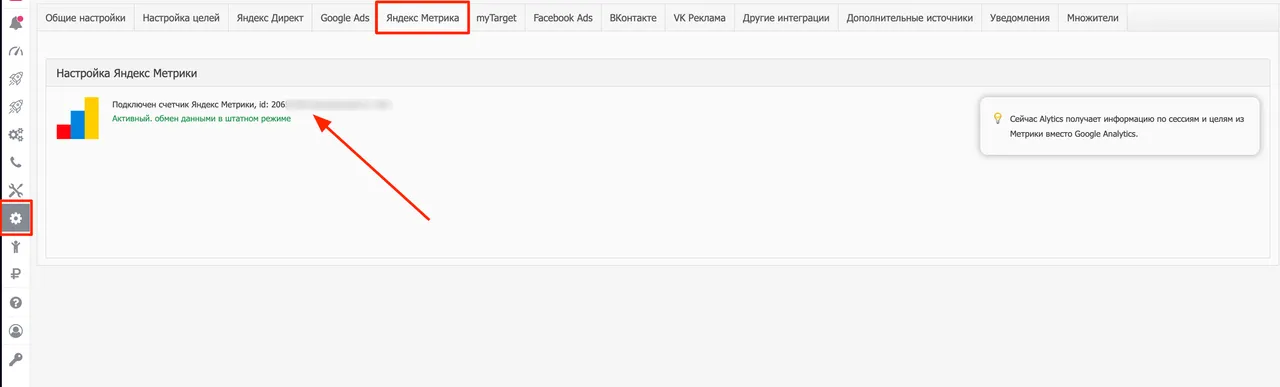Image resolution: width=1280 pixels, height=387 pixels.
Task: Click the Yandex Metrika bar-chart logo
Action: point(77,118)
